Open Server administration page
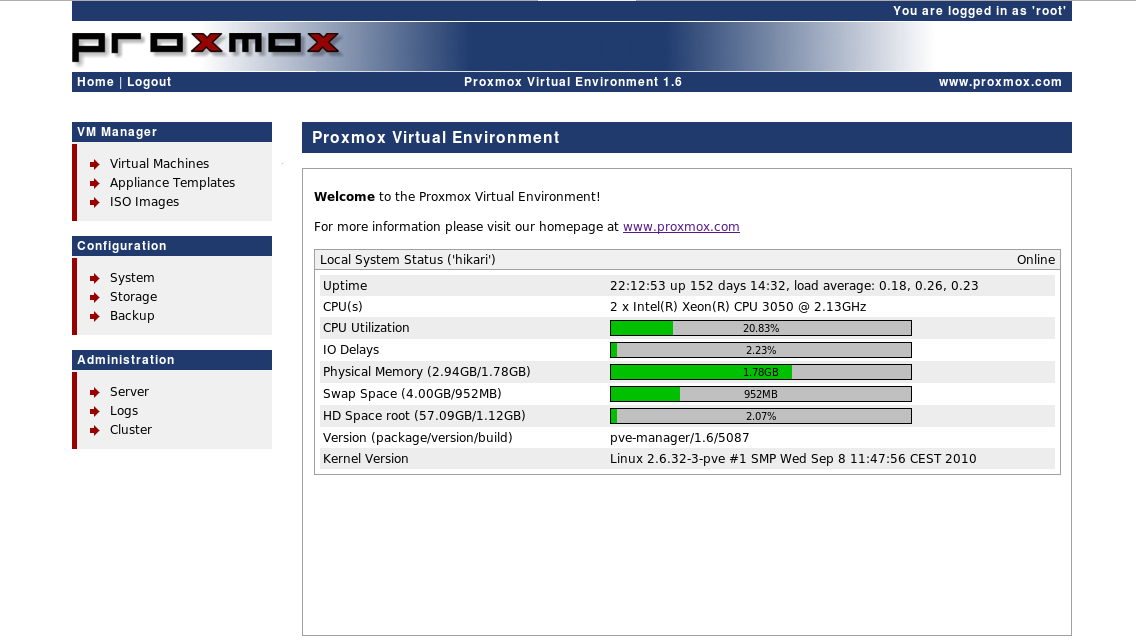The height and width of the screenshot is (642, 1136). point(129,391)
